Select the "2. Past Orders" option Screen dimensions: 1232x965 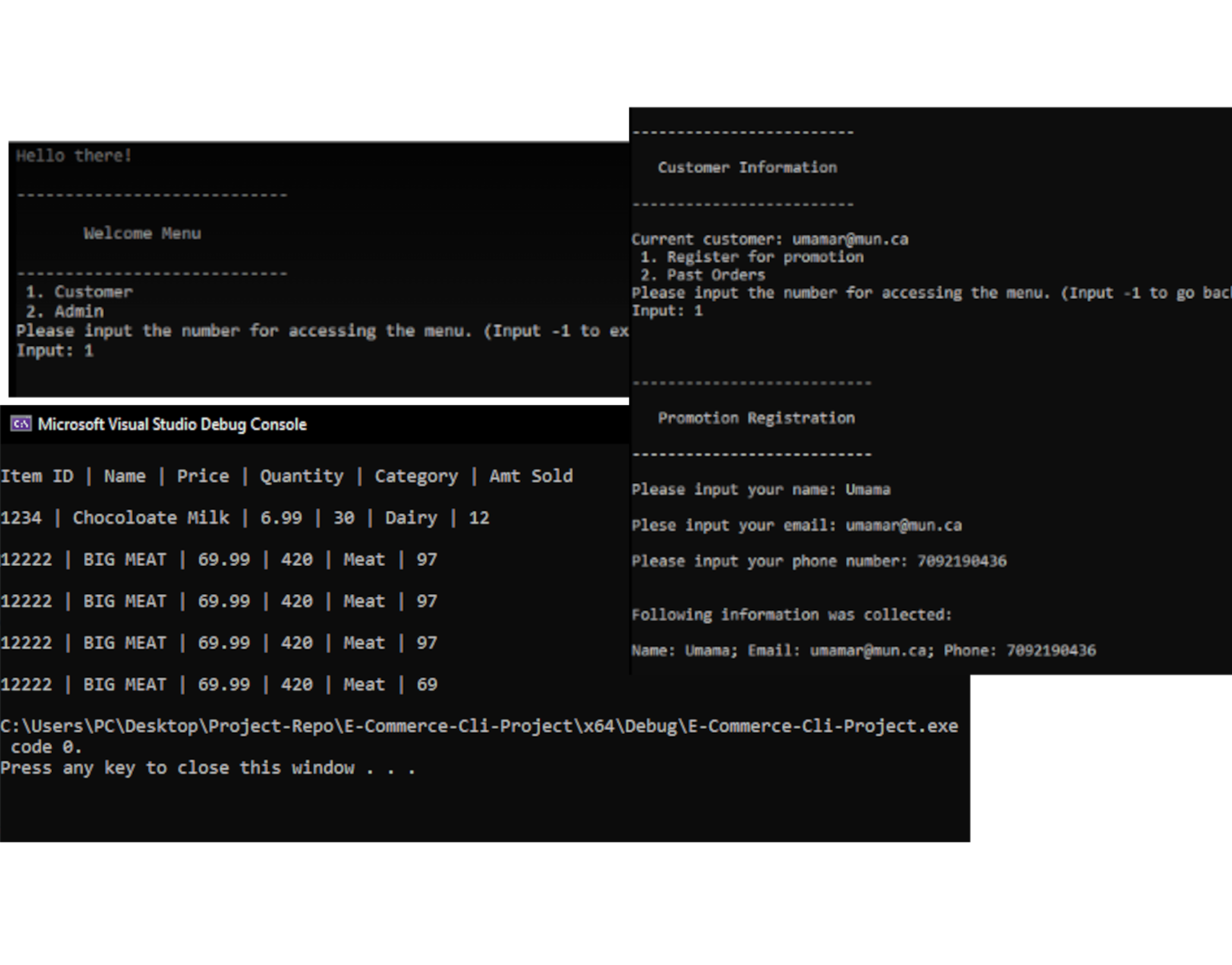click(703, 275)
